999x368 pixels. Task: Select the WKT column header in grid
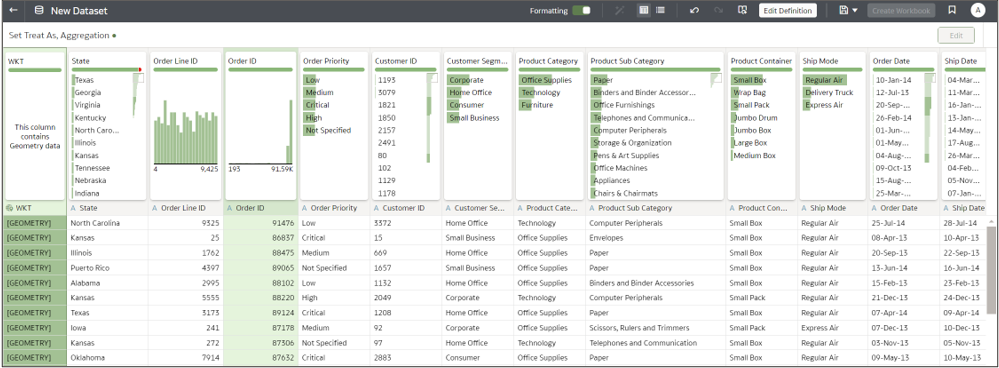click(34, 208)
